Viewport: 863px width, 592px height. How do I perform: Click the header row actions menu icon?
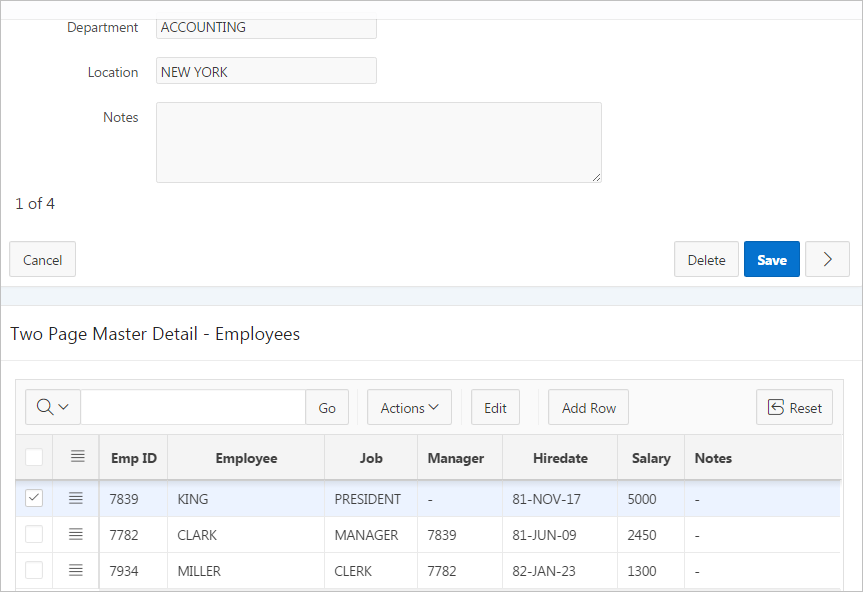point(77,457)
